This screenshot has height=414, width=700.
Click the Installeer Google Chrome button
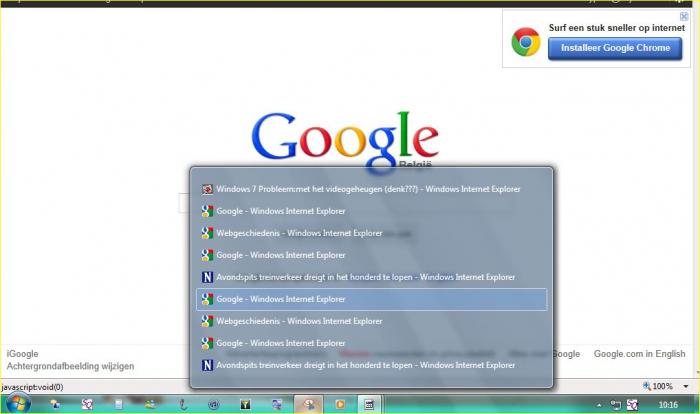click(x=615, y=48)
